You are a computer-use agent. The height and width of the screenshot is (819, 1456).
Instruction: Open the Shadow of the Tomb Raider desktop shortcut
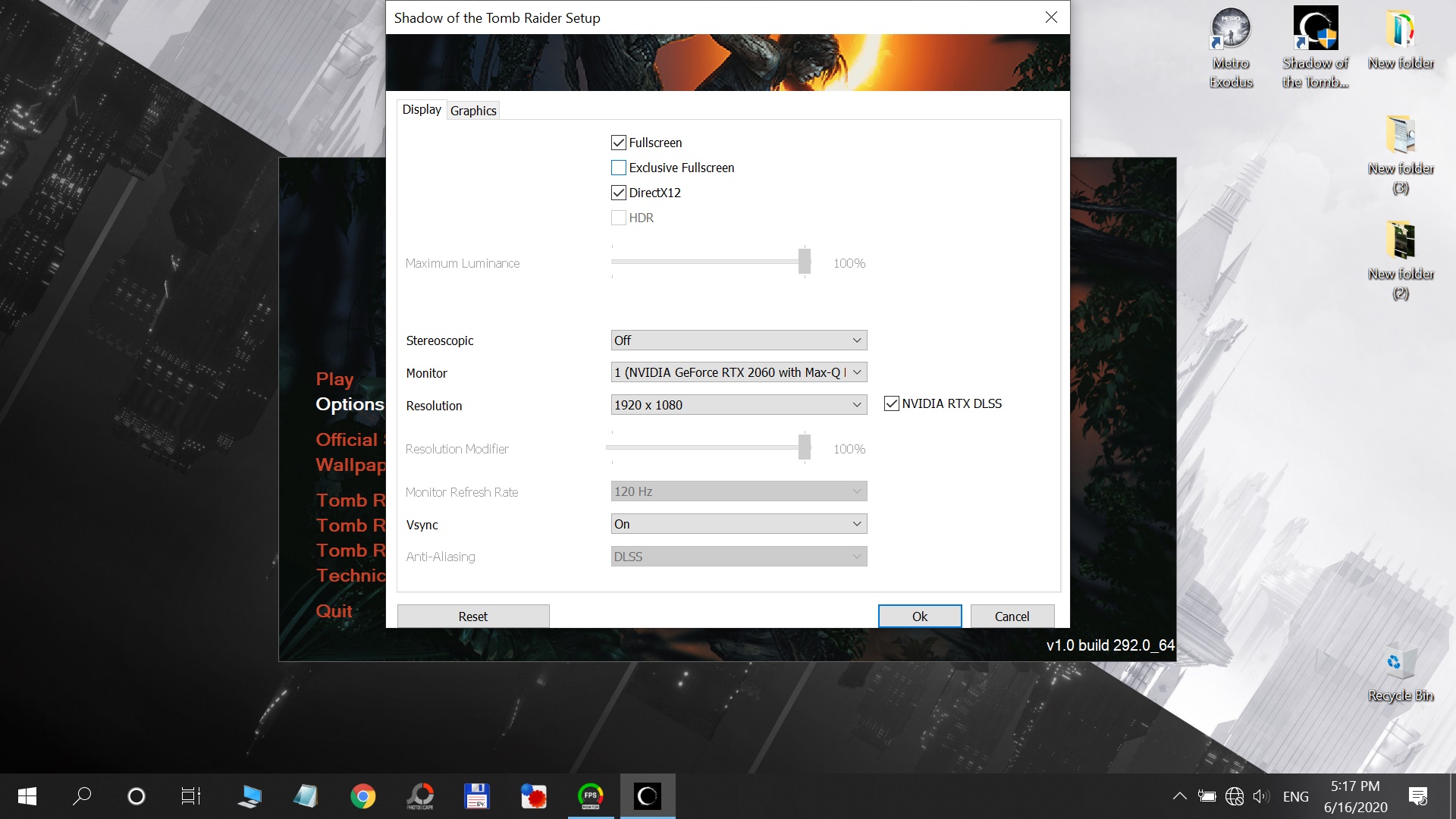click(x=1315, y=48)
